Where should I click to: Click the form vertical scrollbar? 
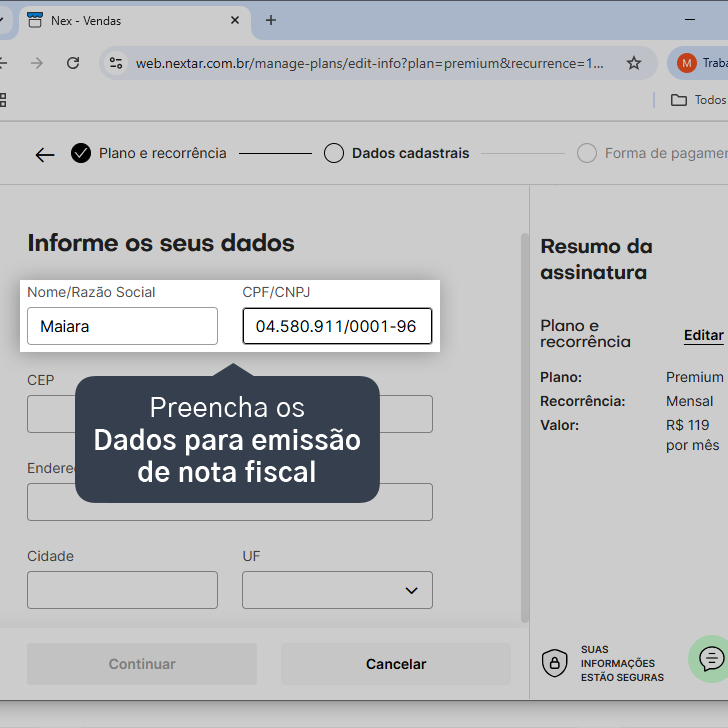[525, 427]
